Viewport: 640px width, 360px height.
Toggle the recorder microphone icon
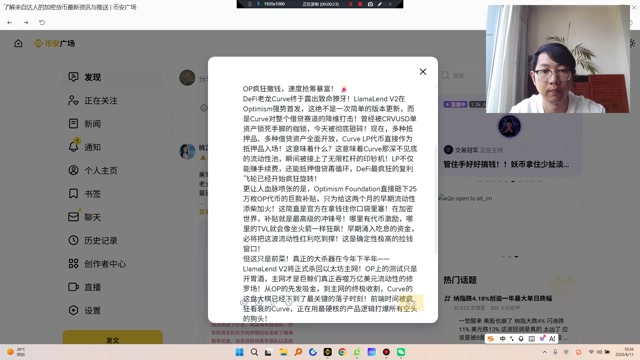[x=258, y=4]
